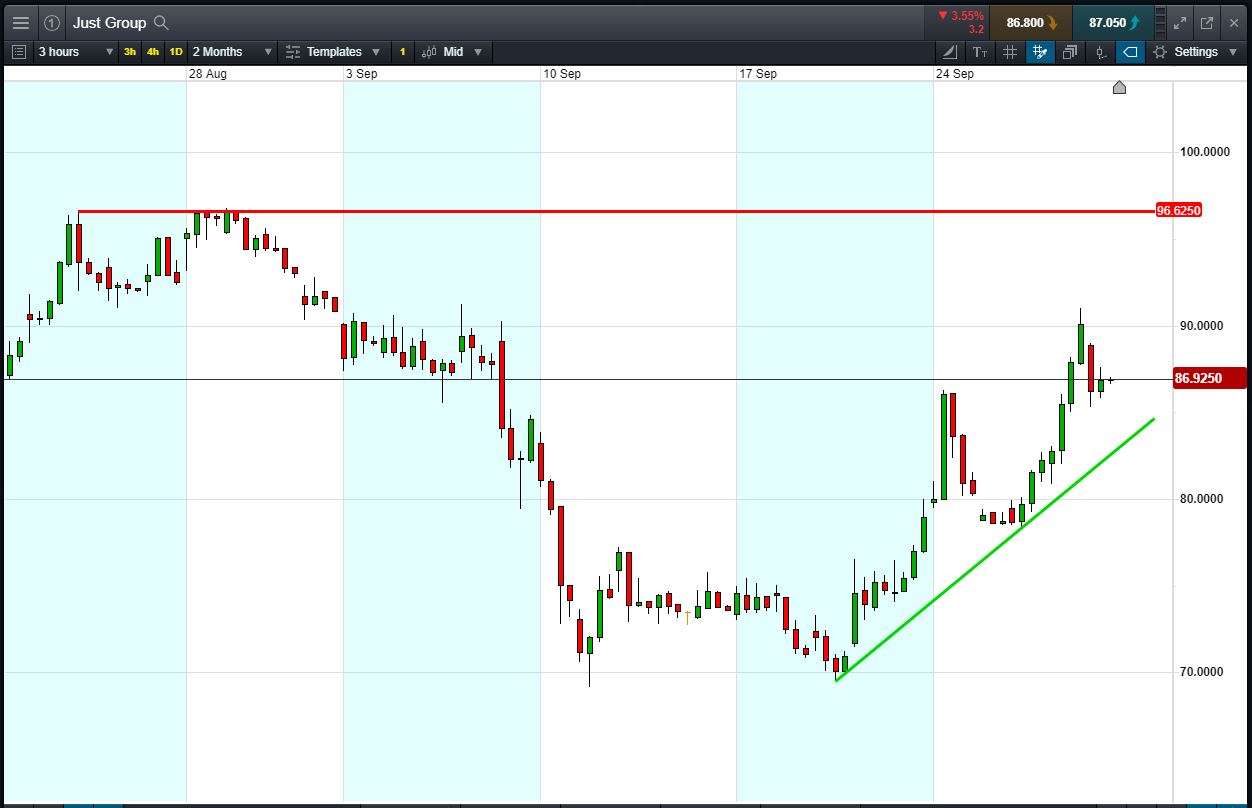This screenshot has width=1252, height=808.
Task: Click the market depth ladder icon
Action: [x=1161, y=22]
